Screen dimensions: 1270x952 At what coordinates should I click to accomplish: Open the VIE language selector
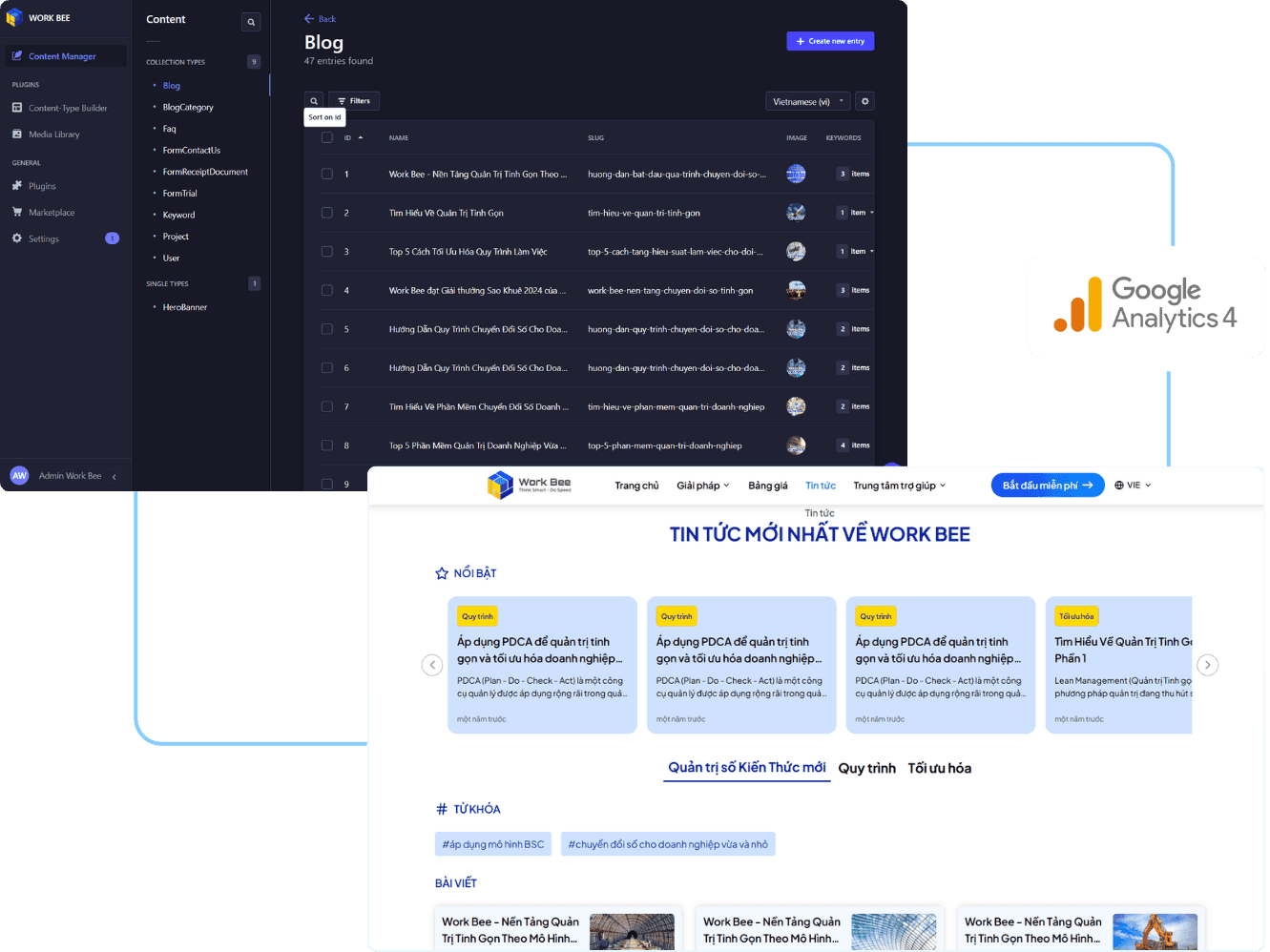[1133, 486]
